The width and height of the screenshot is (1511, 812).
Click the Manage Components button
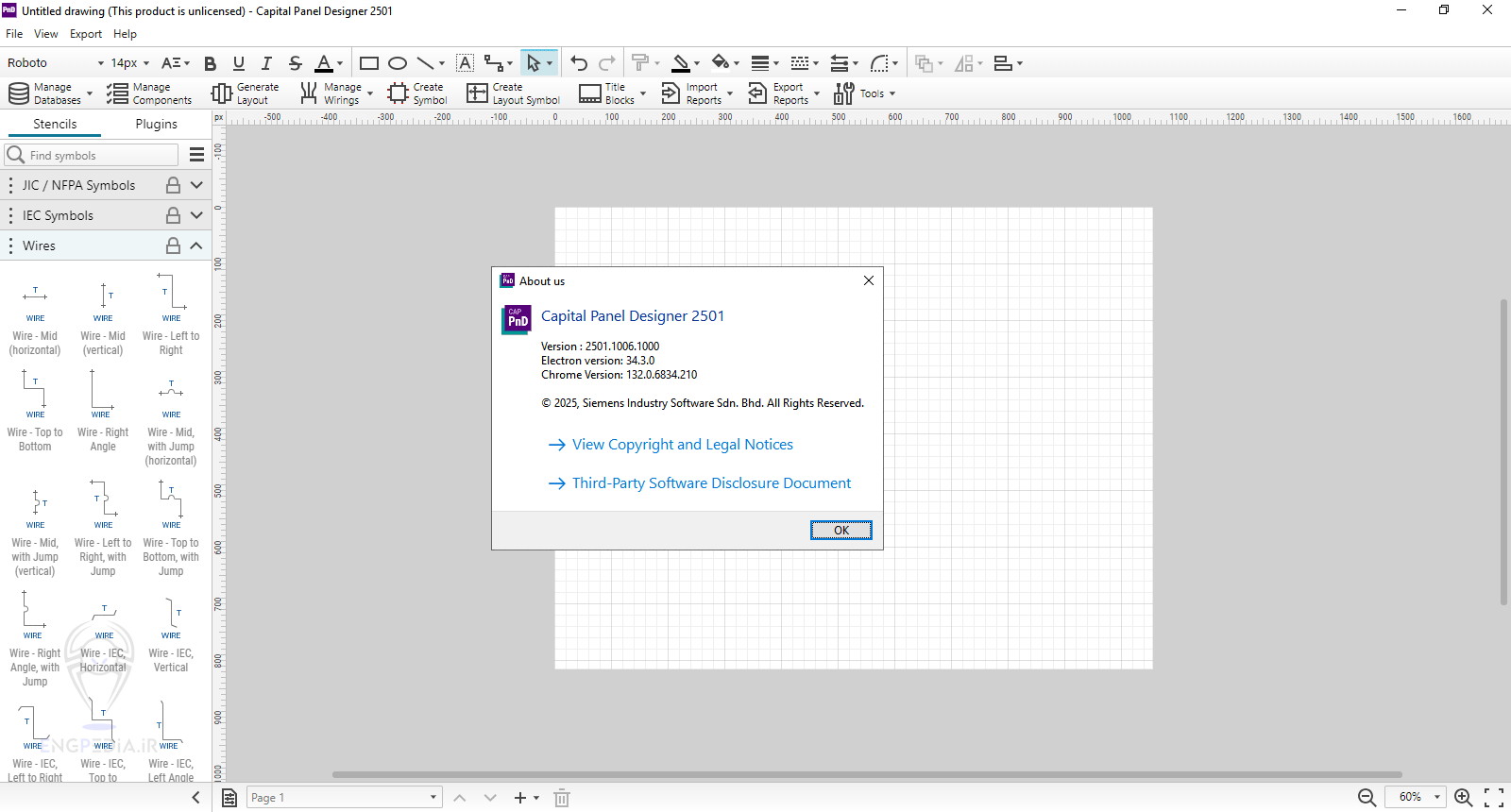(x=149, y=93)
